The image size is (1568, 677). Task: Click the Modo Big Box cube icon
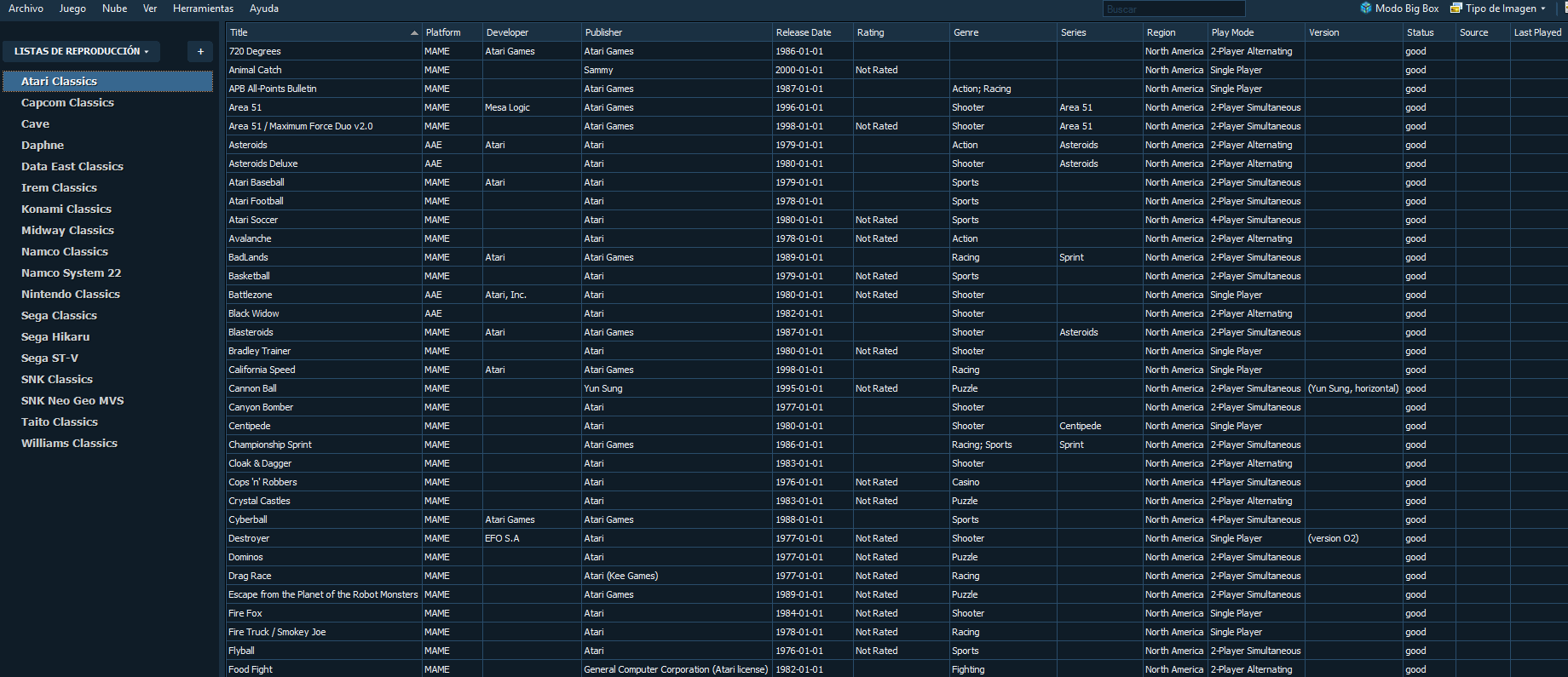click(1366, 9)
